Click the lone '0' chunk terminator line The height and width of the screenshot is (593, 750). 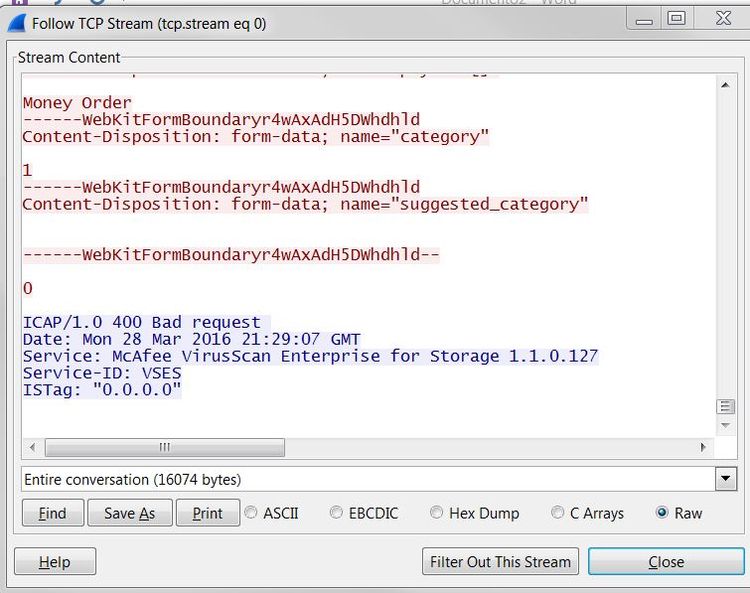28,288
